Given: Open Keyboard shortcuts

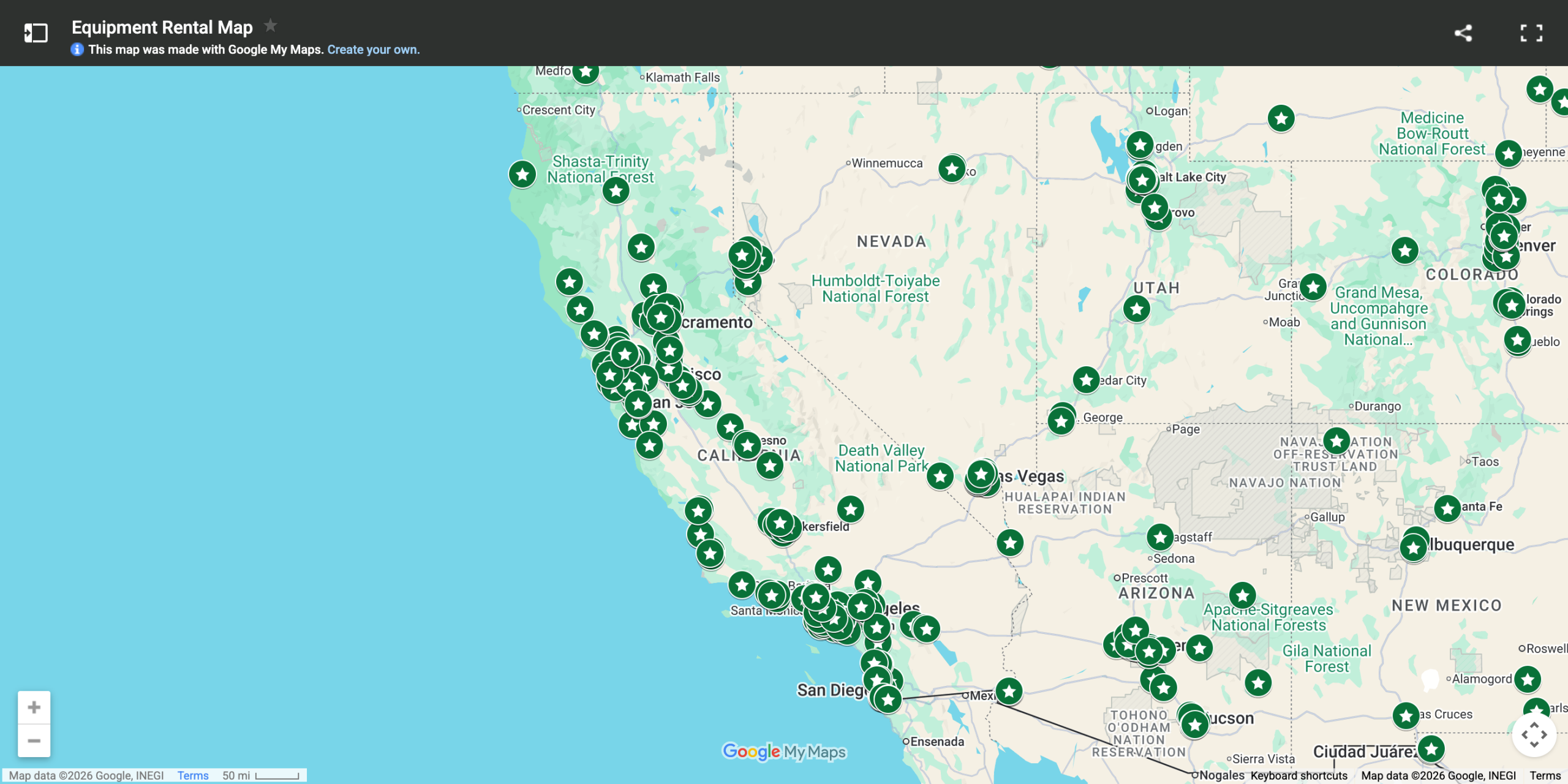Looking at the screenshot, I should [x=1298, y=775].
